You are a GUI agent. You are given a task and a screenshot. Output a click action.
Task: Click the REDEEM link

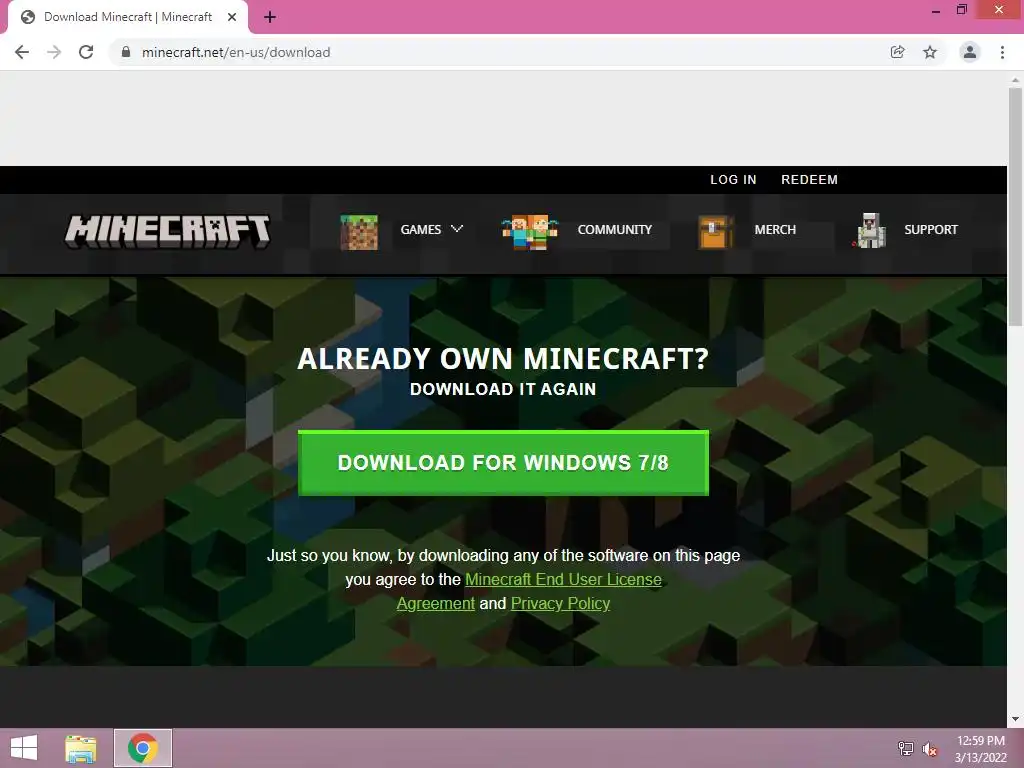(809, 180)
